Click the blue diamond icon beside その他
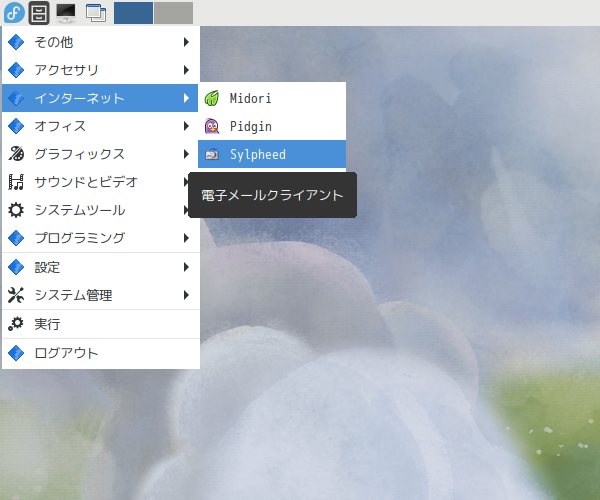This screenshot has height=500, width=600. pyautogui.click(x=16, y=42)
